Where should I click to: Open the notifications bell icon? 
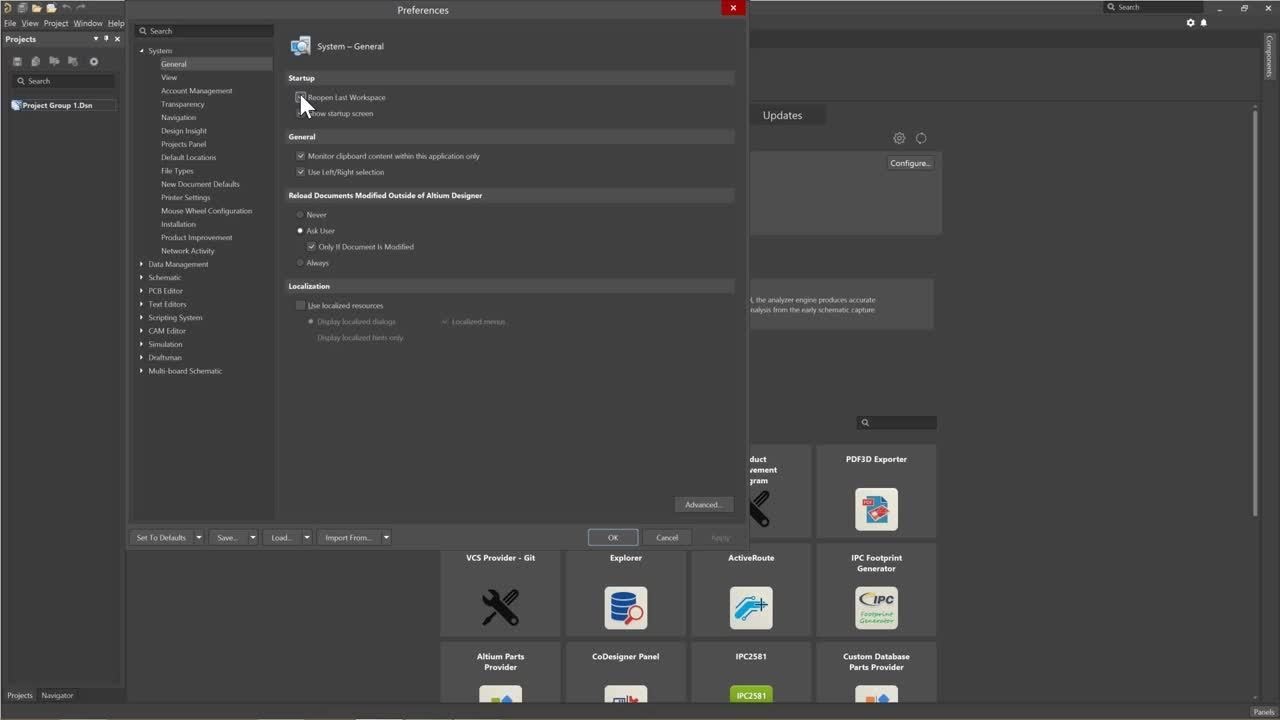tap(1204, 22)
